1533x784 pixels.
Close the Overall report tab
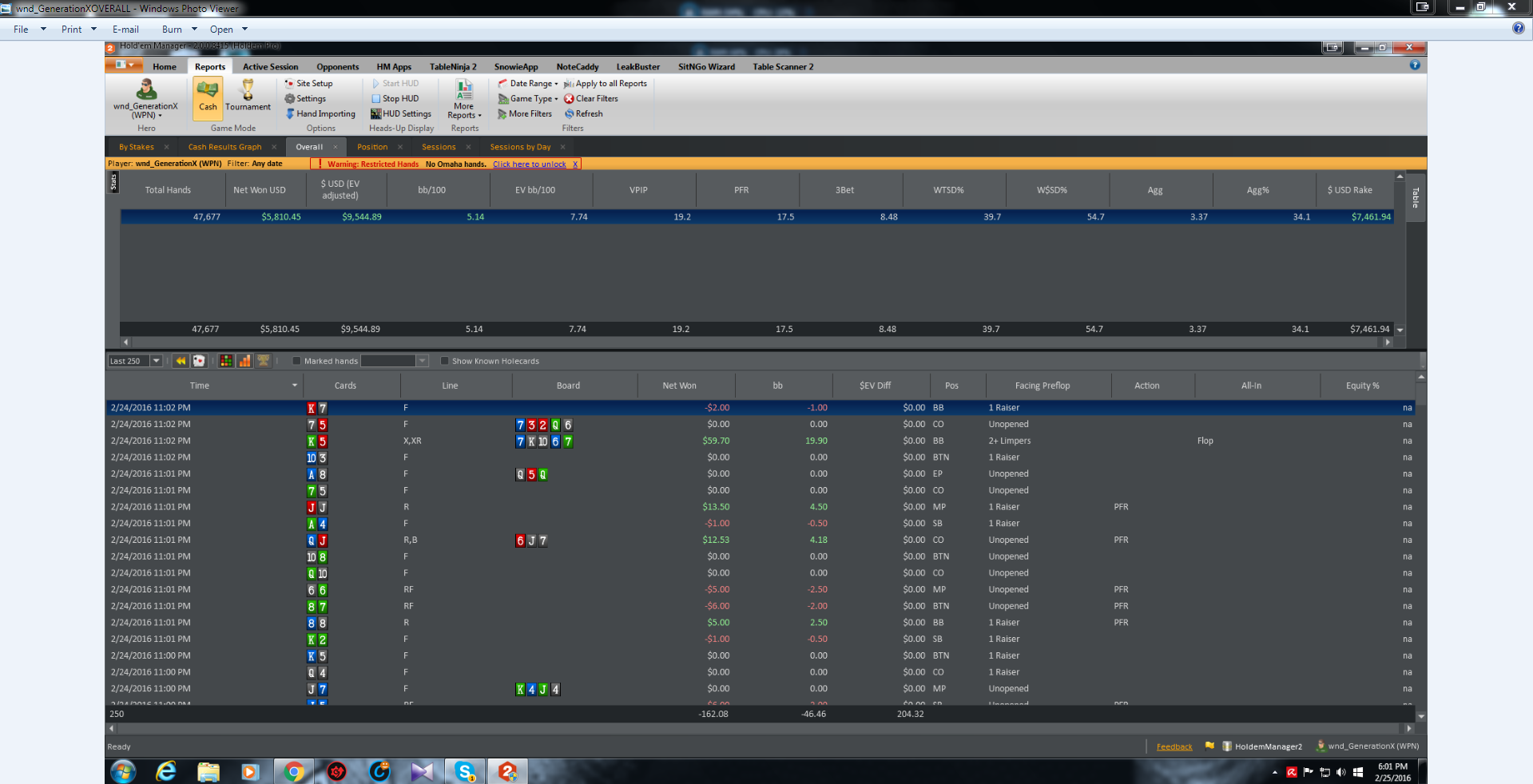[x=336, y=147]
